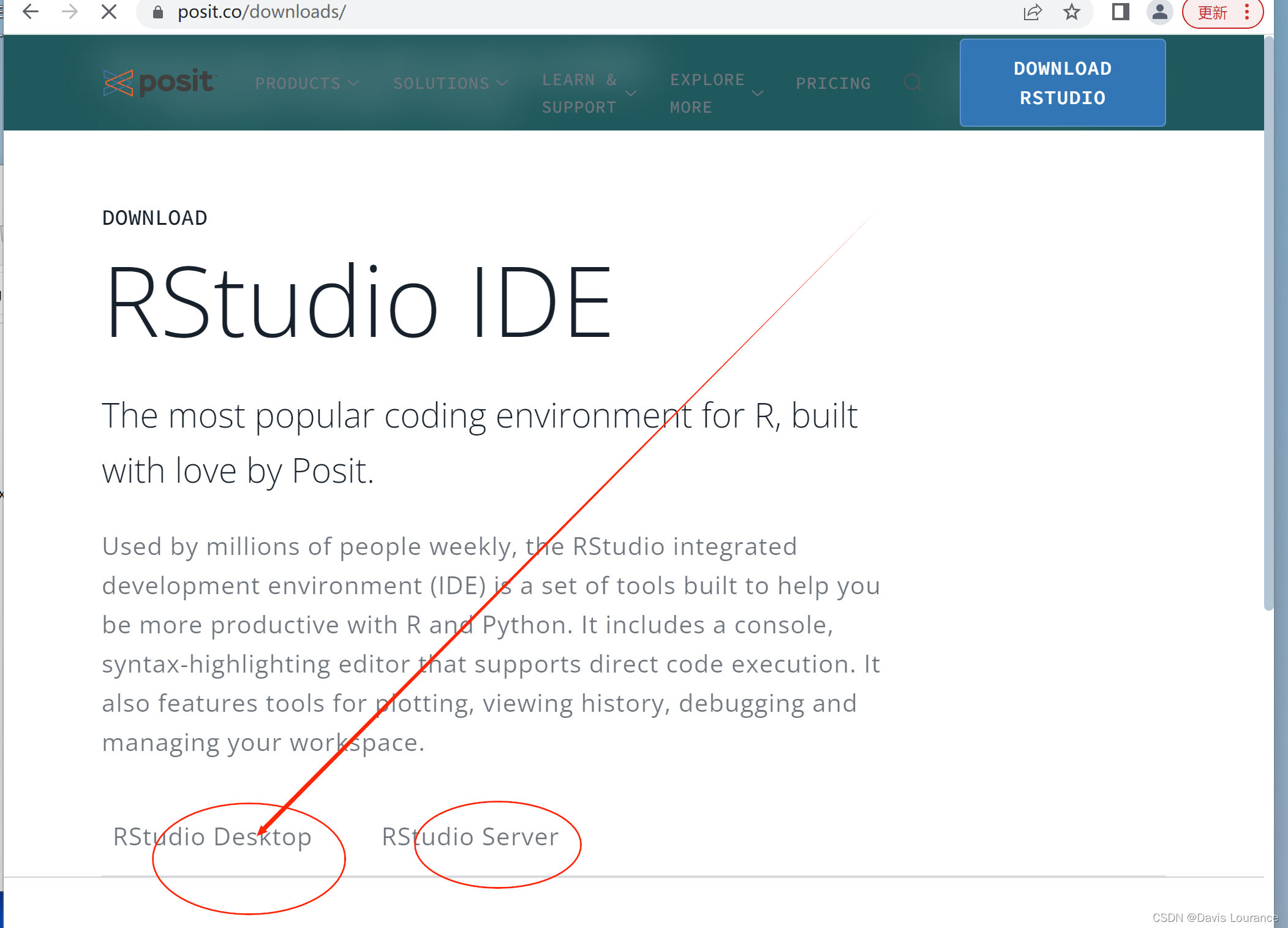The width and height of the screenshot is (1288, 928).
Task: Expand the EXPLORE MORE menu
Action: click(x=717, y=93)
